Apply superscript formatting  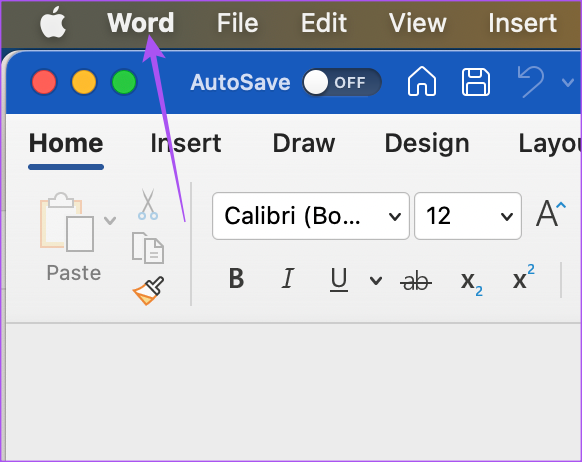pyautogui.click(x=524, y=277)
